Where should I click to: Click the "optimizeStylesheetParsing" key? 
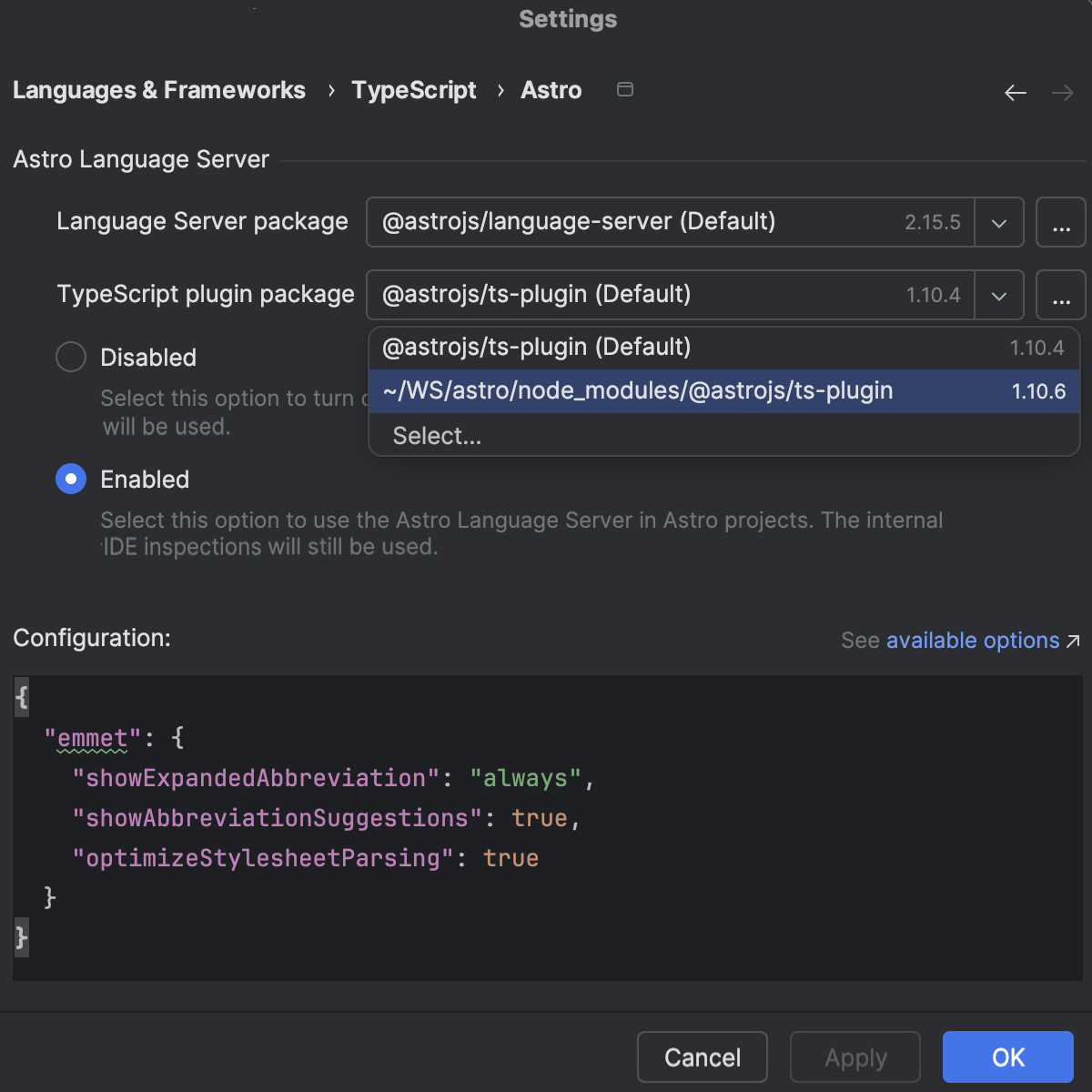(x=263, y=858)
